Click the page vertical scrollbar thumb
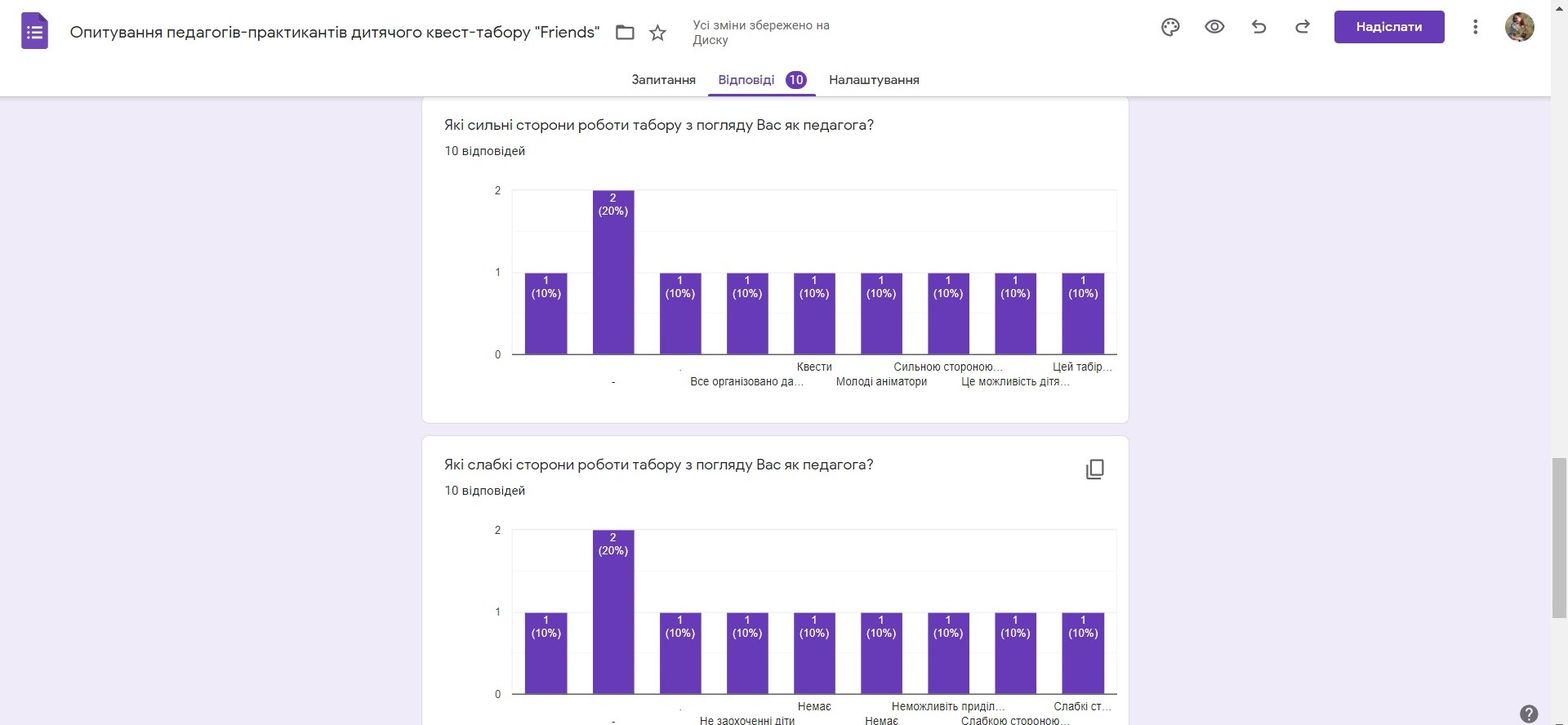The height and width of the screenshot is (725, 1568). (1559, 539)
